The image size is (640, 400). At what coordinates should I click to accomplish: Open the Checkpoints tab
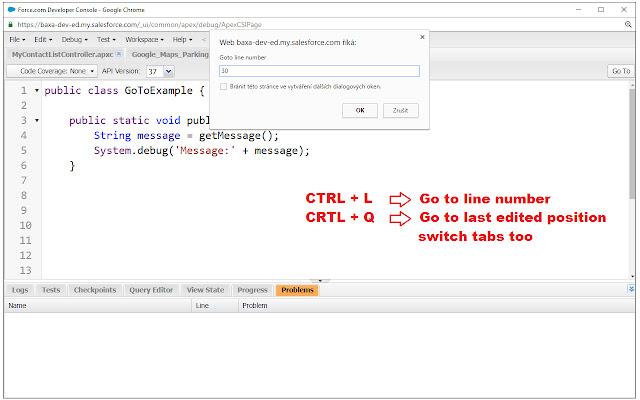(95, 290)
